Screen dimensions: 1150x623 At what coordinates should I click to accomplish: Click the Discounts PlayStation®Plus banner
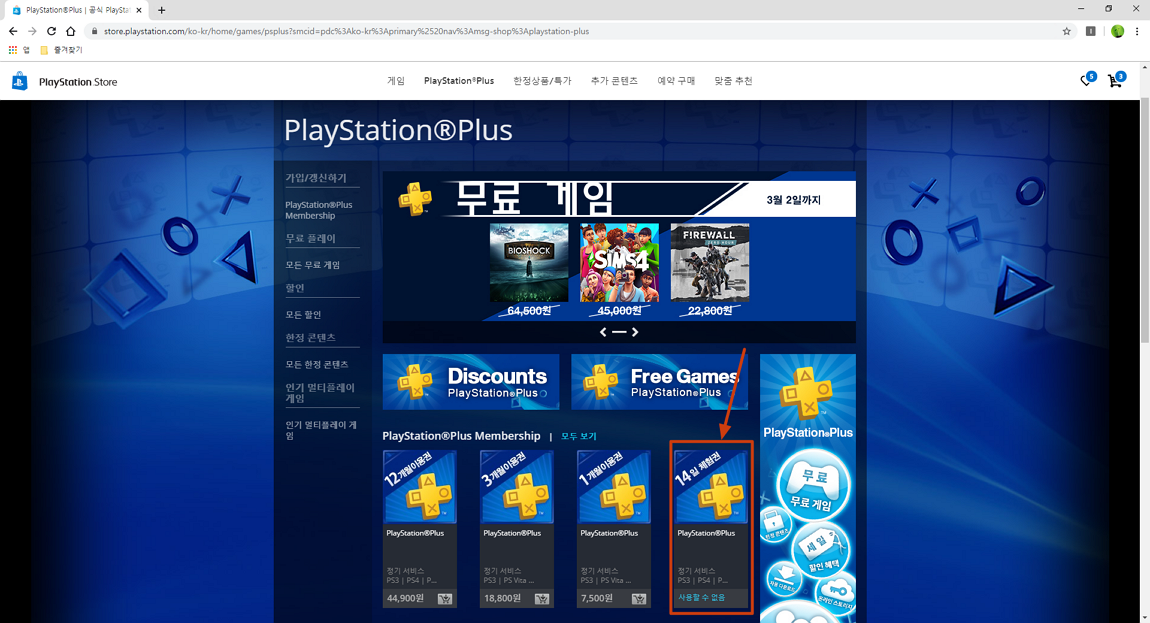[x=471, y=382]
